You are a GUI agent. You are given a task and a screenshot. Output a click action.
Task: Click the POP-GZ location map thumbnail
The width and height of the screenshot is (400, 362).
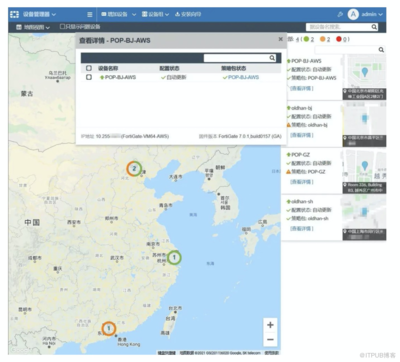coord(364,171)
